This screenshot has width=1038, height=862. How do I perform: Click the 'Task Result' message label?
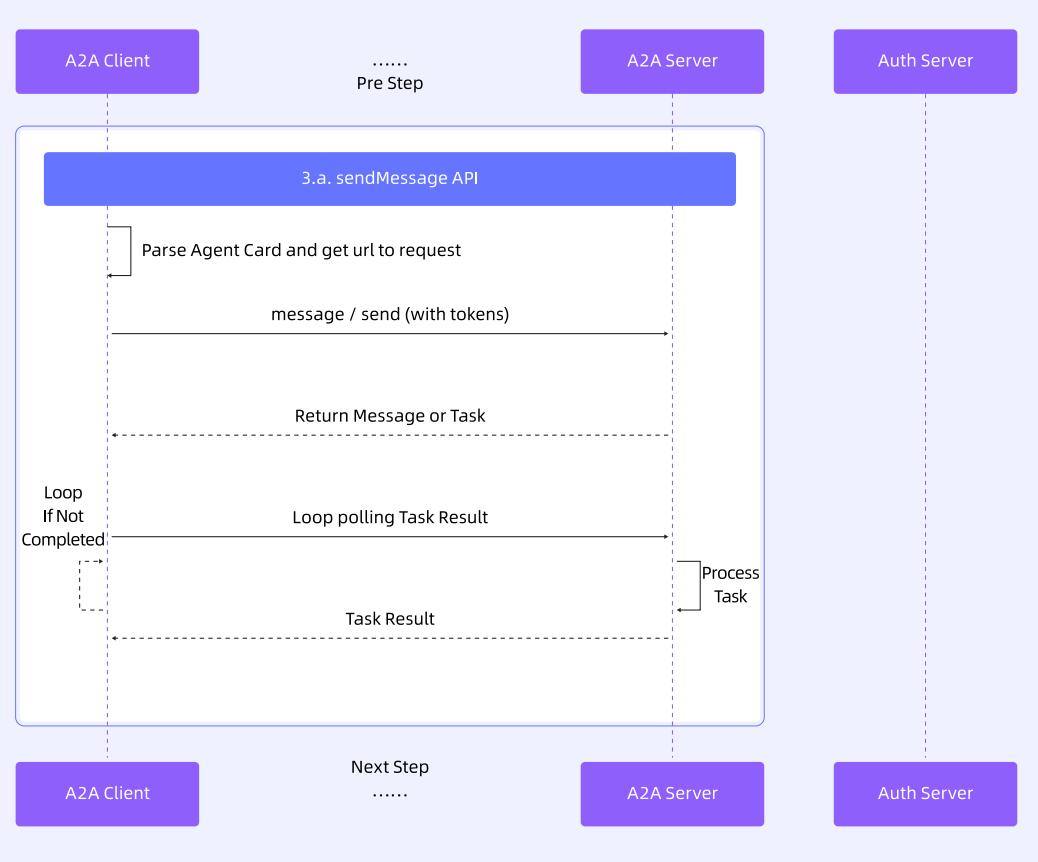(390, 619)
